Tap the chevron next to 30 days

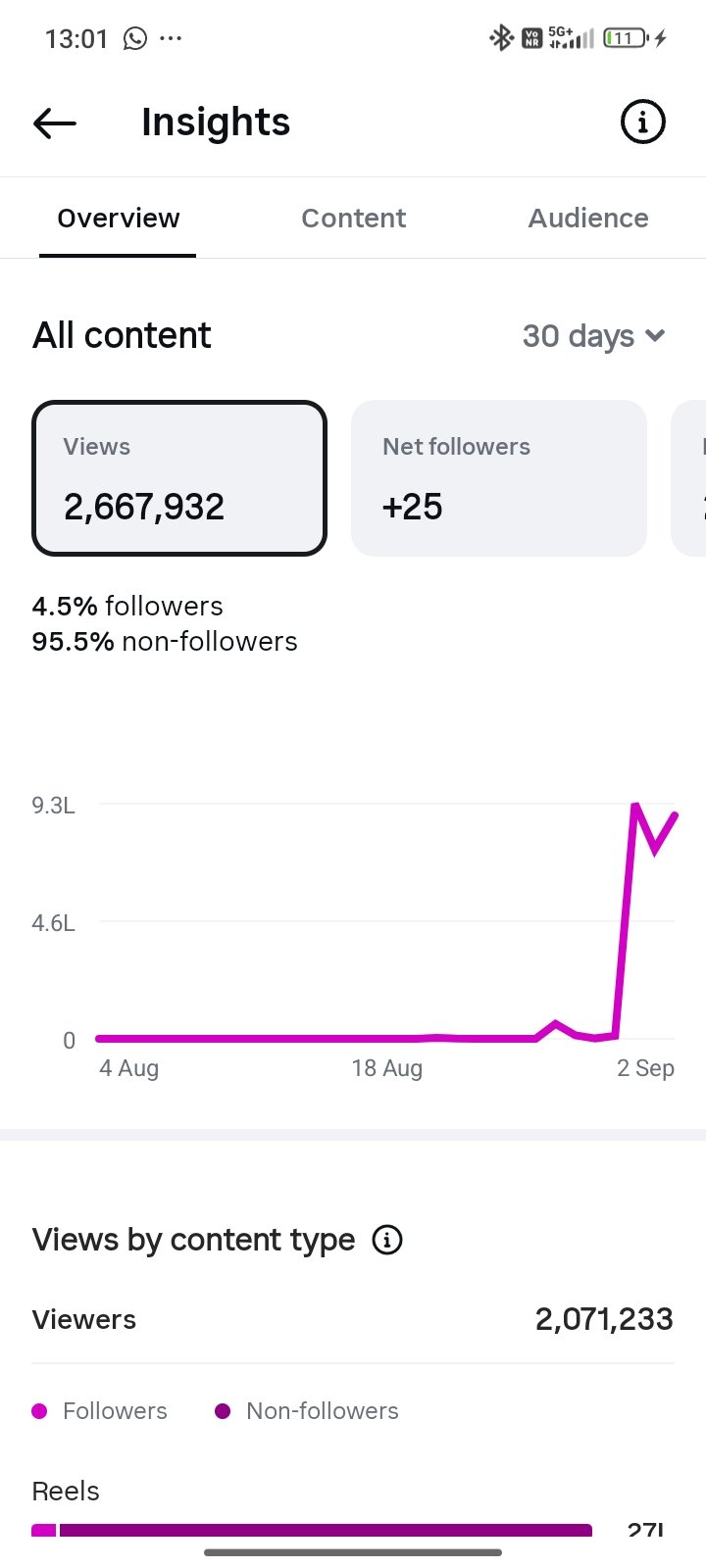(656, 336)
